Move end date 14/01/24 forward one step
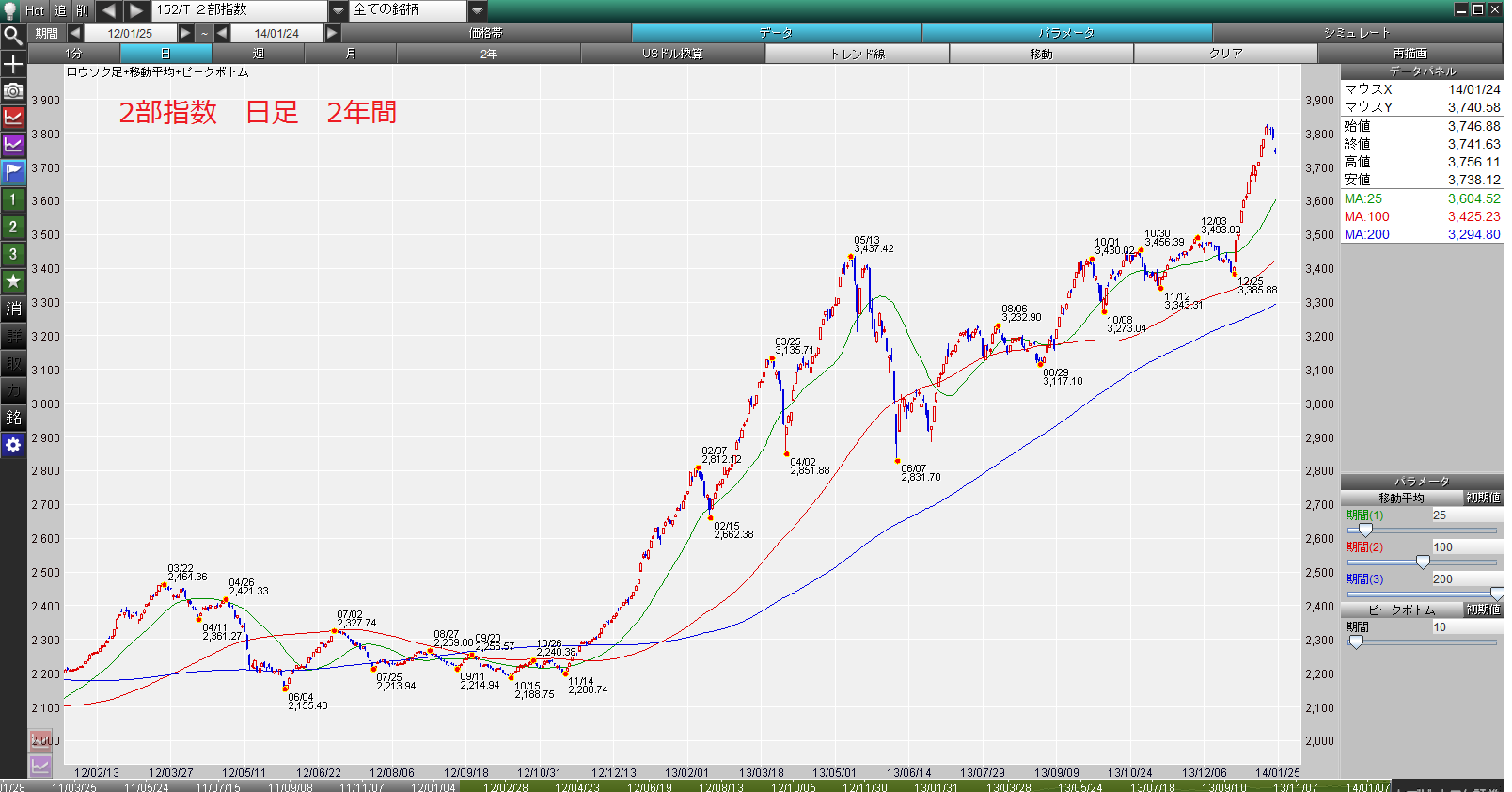This screenshot has height=792, width=1512. click(x=332, y=33)
